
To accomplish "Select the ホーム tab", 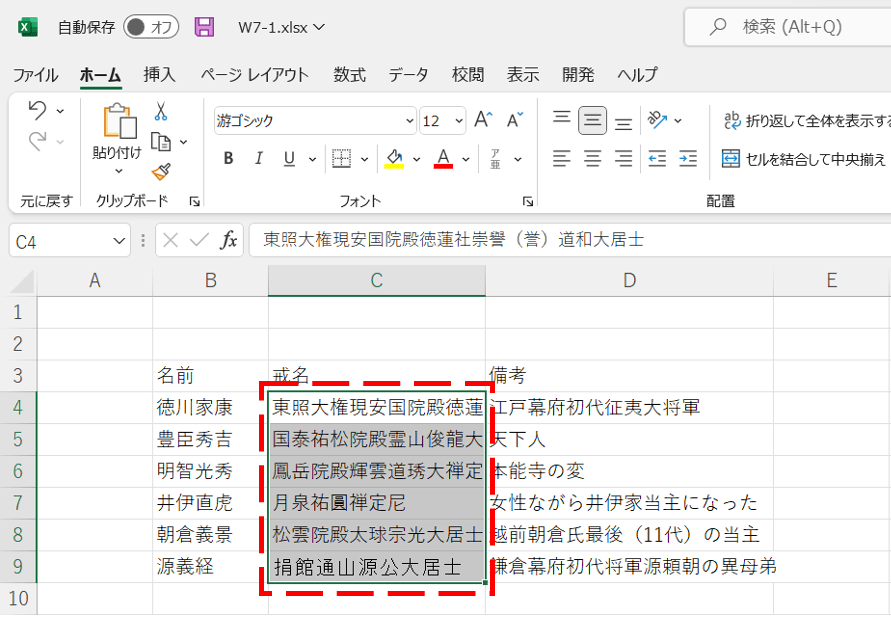I will coord(100,74).
